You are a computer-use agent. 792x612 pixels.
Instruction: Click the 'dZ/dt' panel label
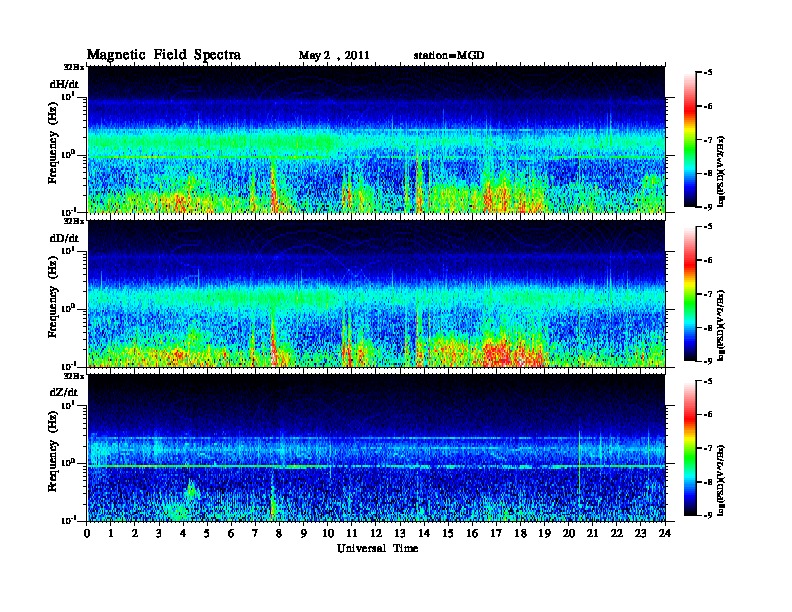(64, 392)
